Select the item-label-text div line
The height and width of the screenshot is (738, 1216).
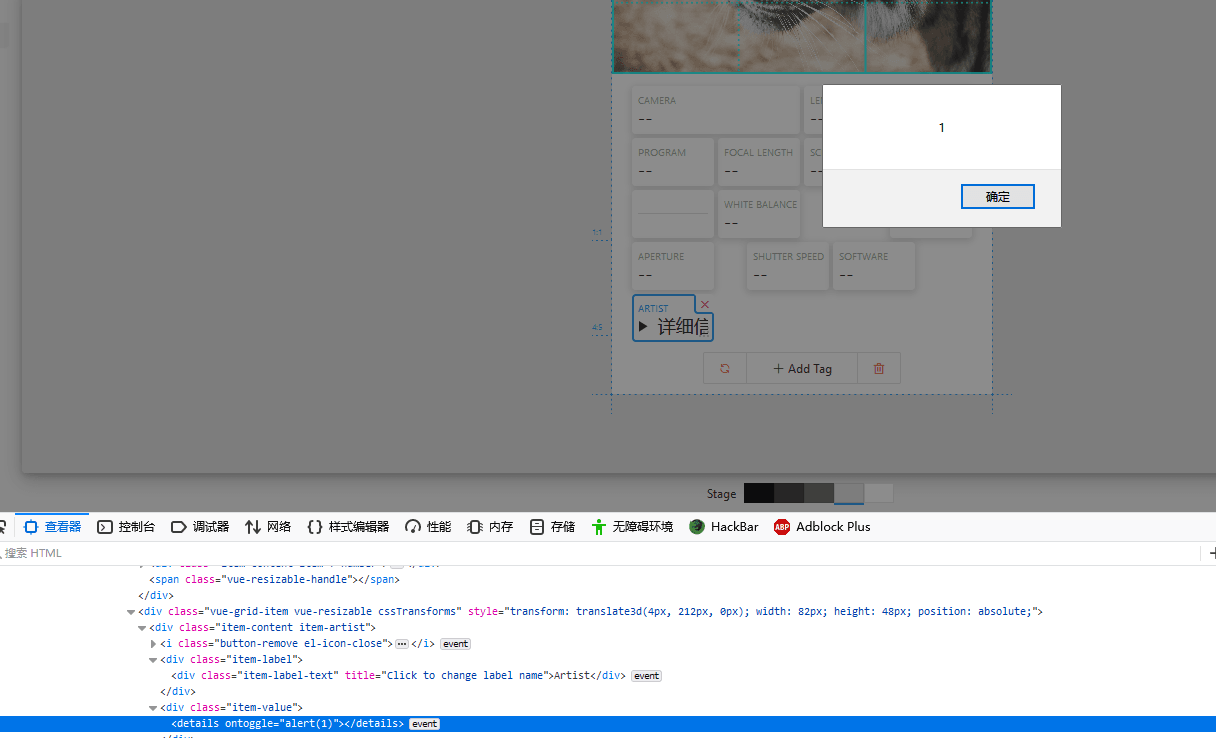(399, 676)
